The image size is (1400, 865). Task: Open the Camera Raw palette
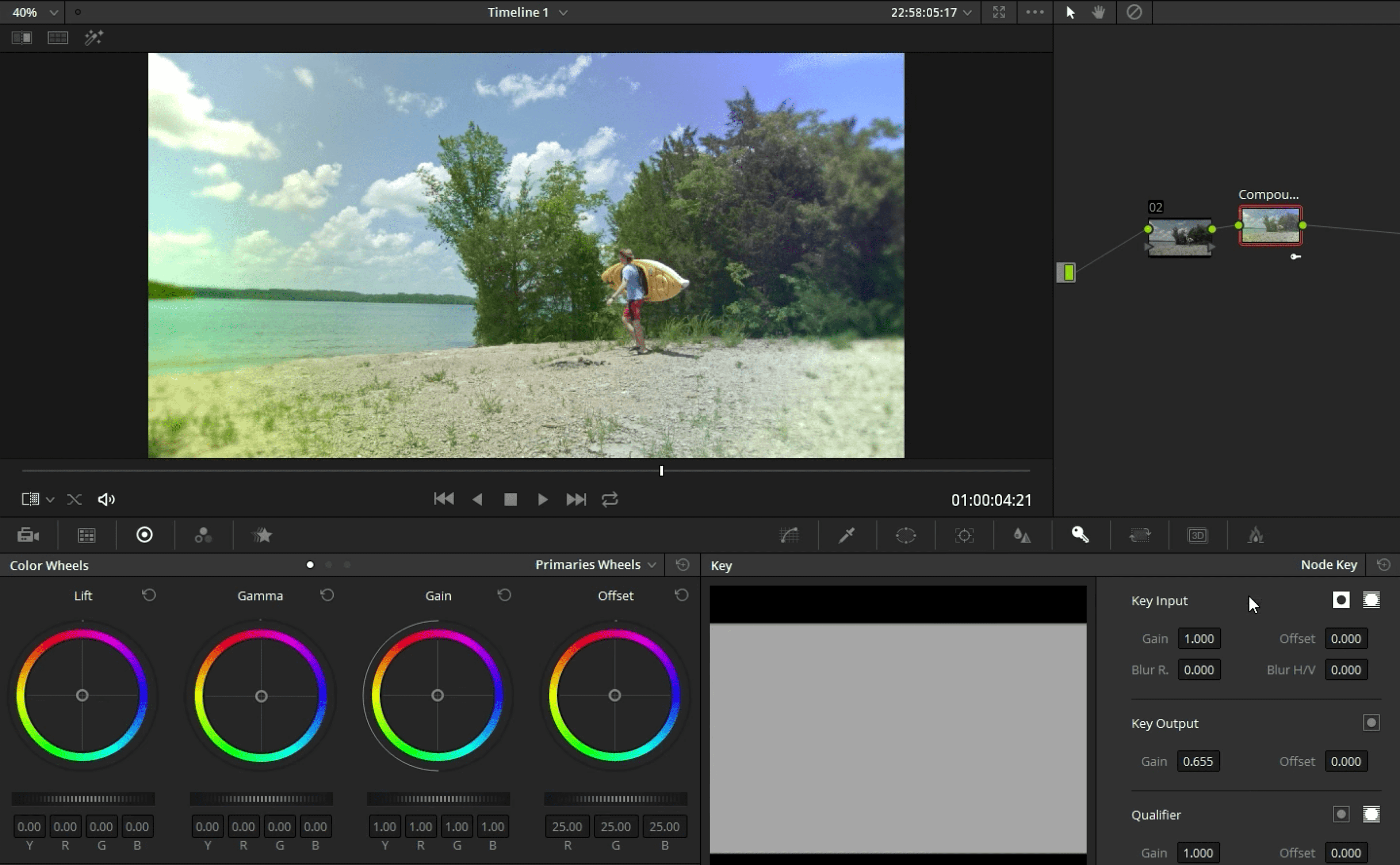(x=28, y=535)
